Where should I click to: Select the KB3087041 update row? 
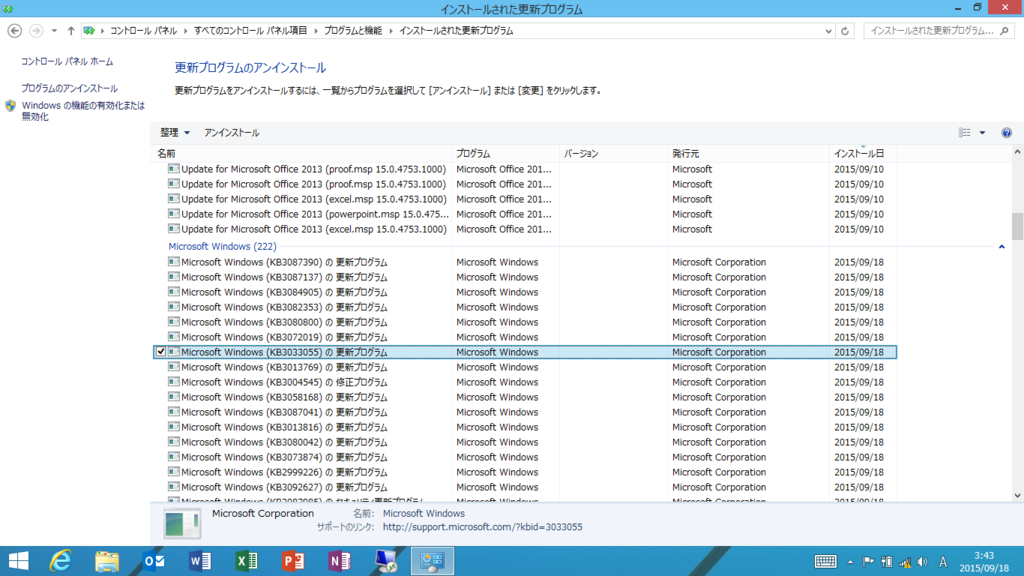click(x=524, y=412)
